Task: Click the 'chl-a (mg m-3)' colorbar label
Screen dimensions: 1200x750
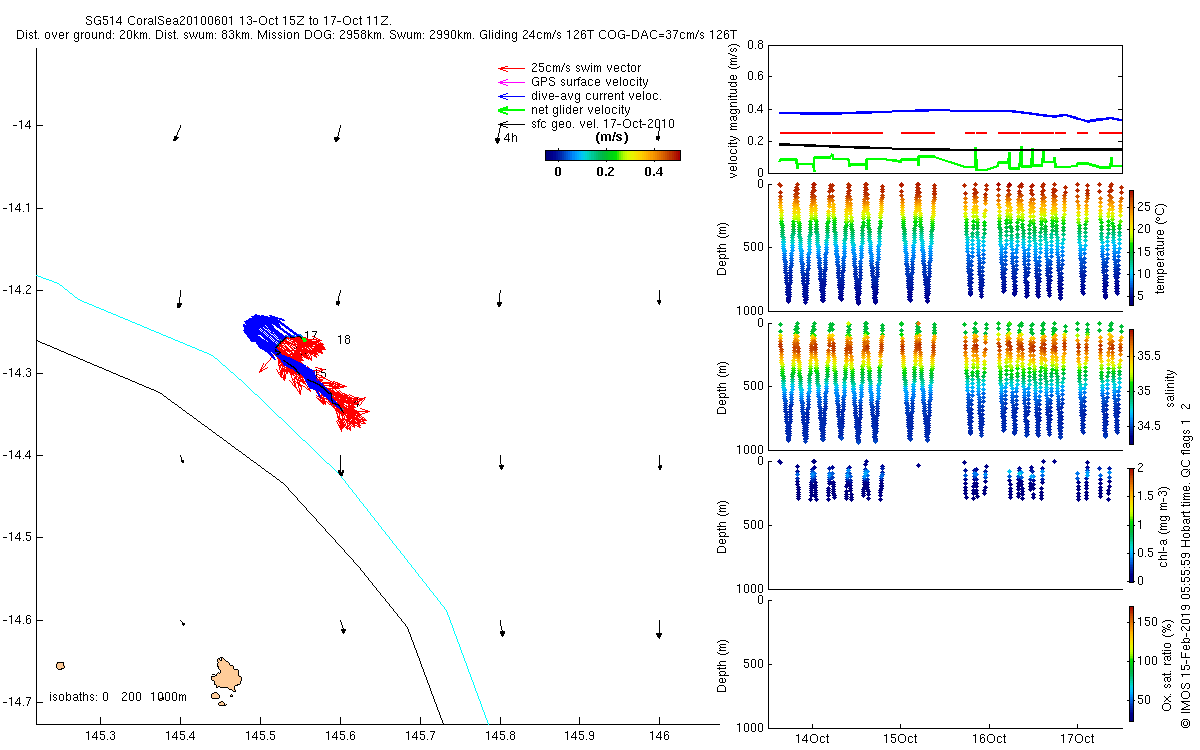Action: (x=1161, y=524)
